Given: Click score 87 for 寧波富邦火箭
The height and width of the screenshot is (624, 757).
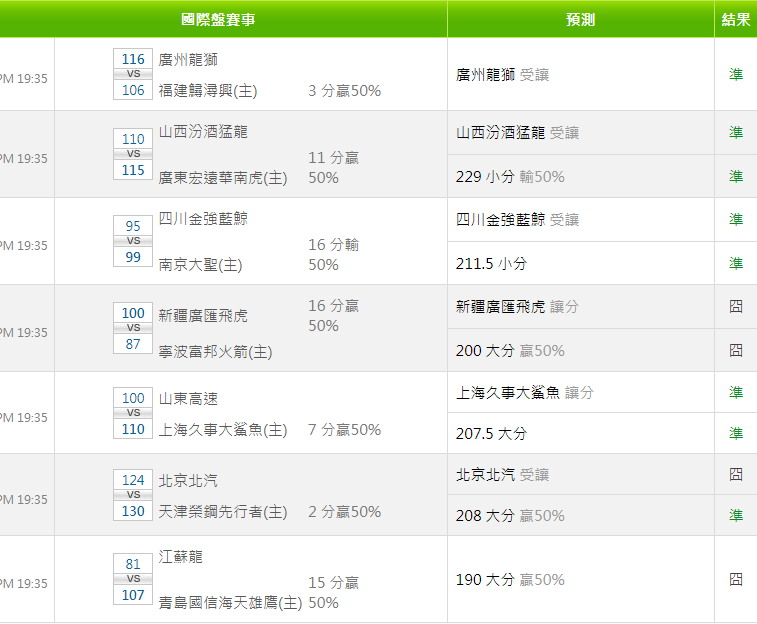Looking at the screenshot, I should 133,344.
